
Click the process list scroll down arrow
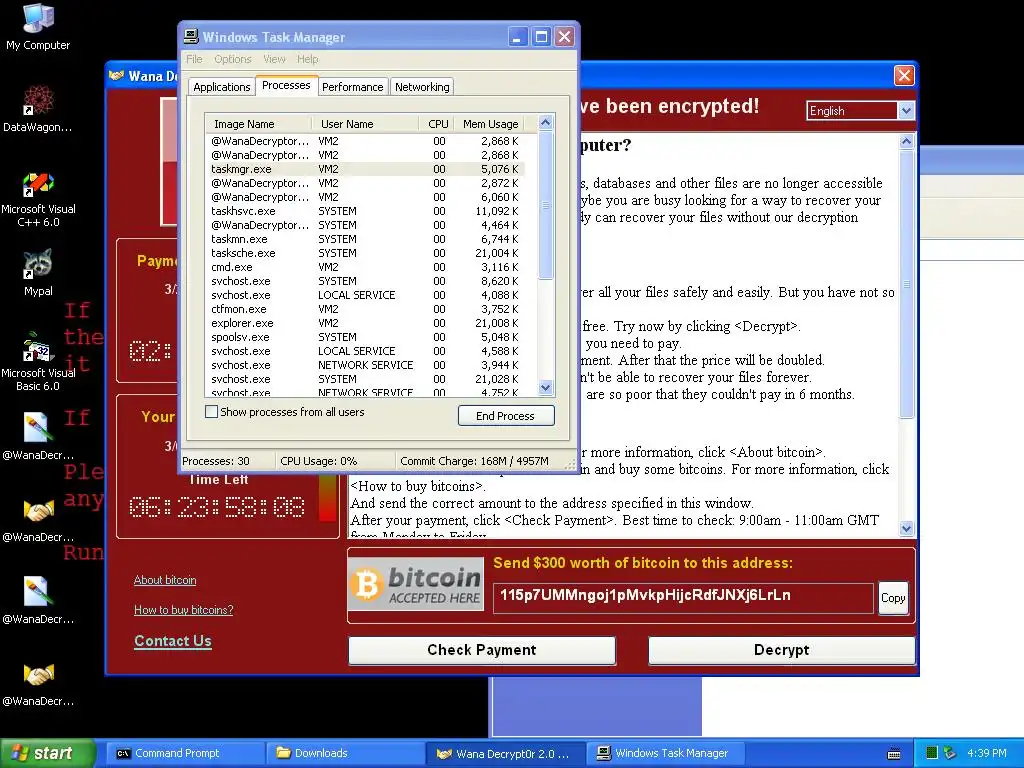[546, 388]
